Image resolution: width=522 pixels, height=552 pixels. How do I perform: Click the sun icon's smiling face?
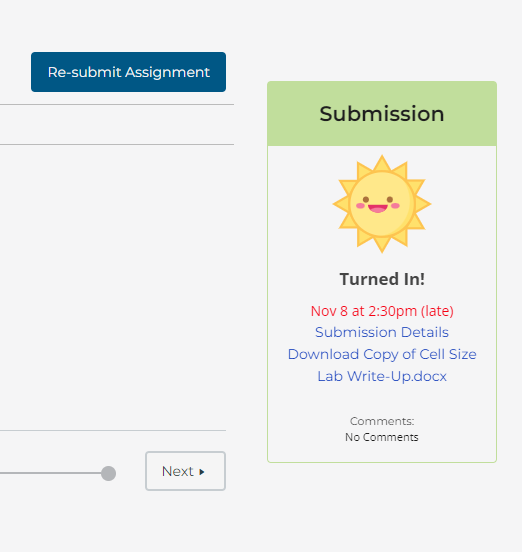point(381,204)
